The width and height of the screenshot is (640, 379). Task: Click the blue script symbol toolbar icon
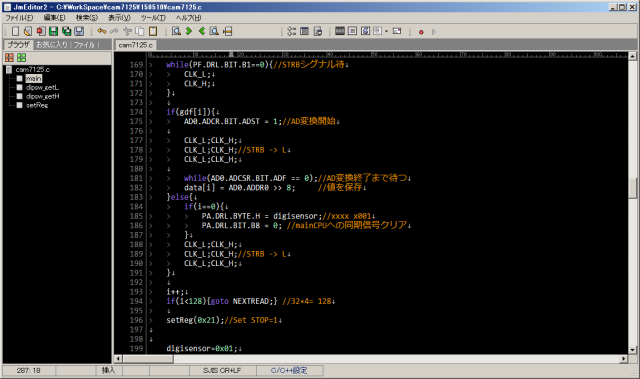point(365,31)
